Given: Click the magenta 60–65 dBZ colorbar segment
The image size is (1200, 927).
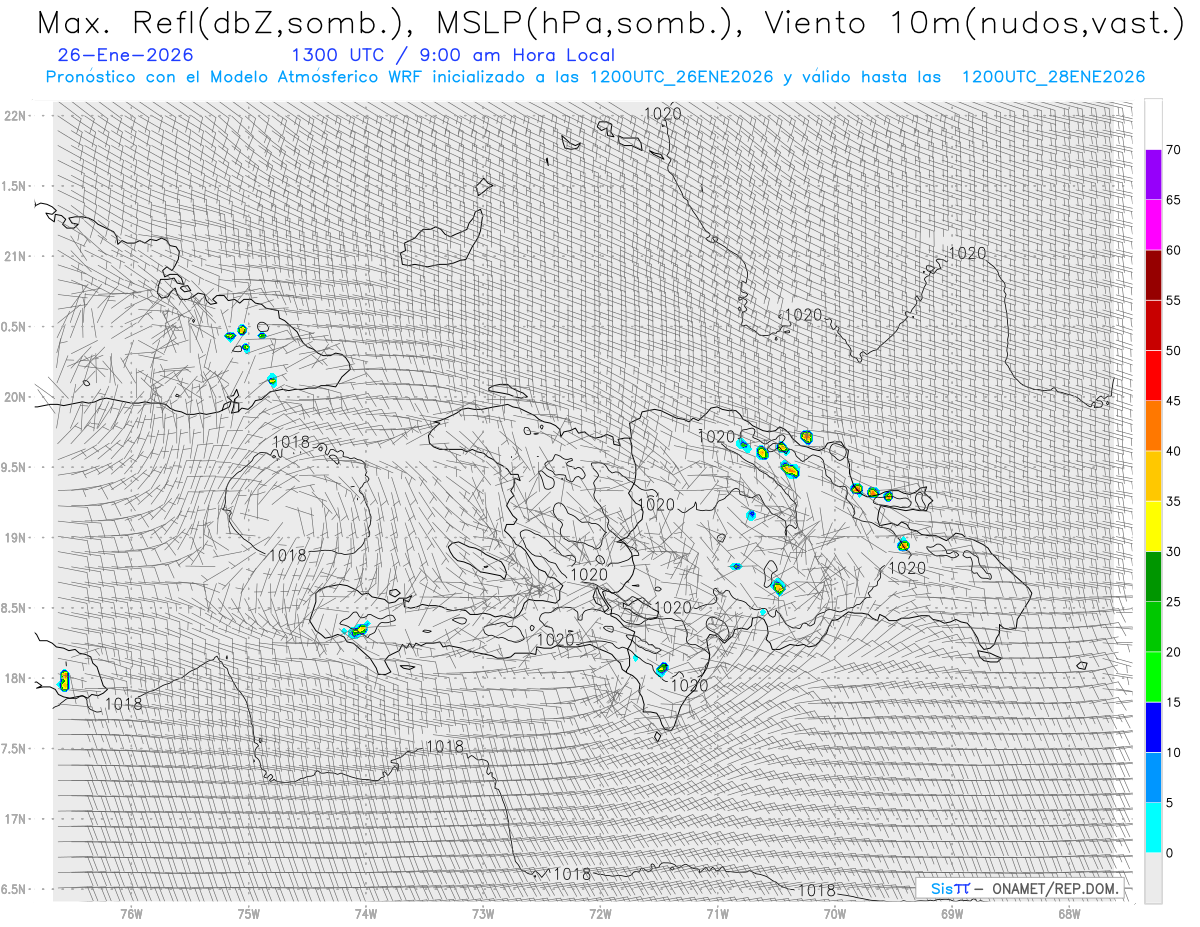Looking at the screenshot, I should pyautogui.click(x=1153, y=225).
